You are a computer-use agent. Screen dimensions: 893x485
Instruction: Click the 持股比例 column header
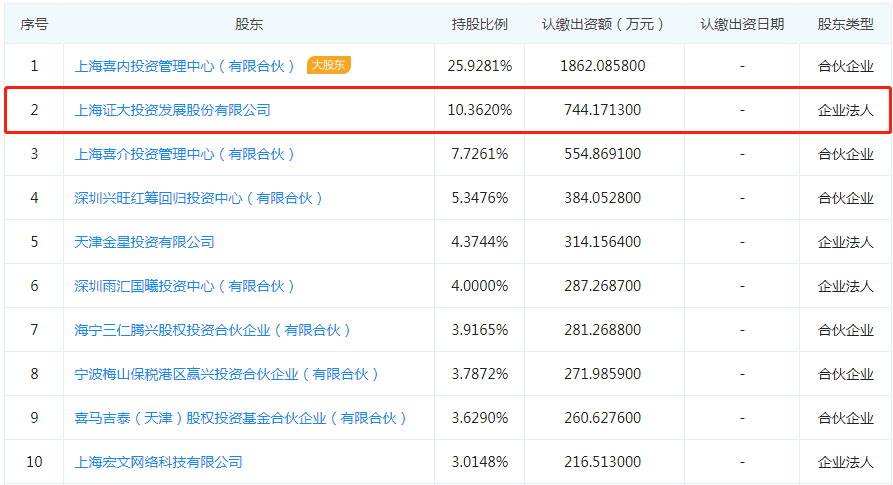coord(480,24)
